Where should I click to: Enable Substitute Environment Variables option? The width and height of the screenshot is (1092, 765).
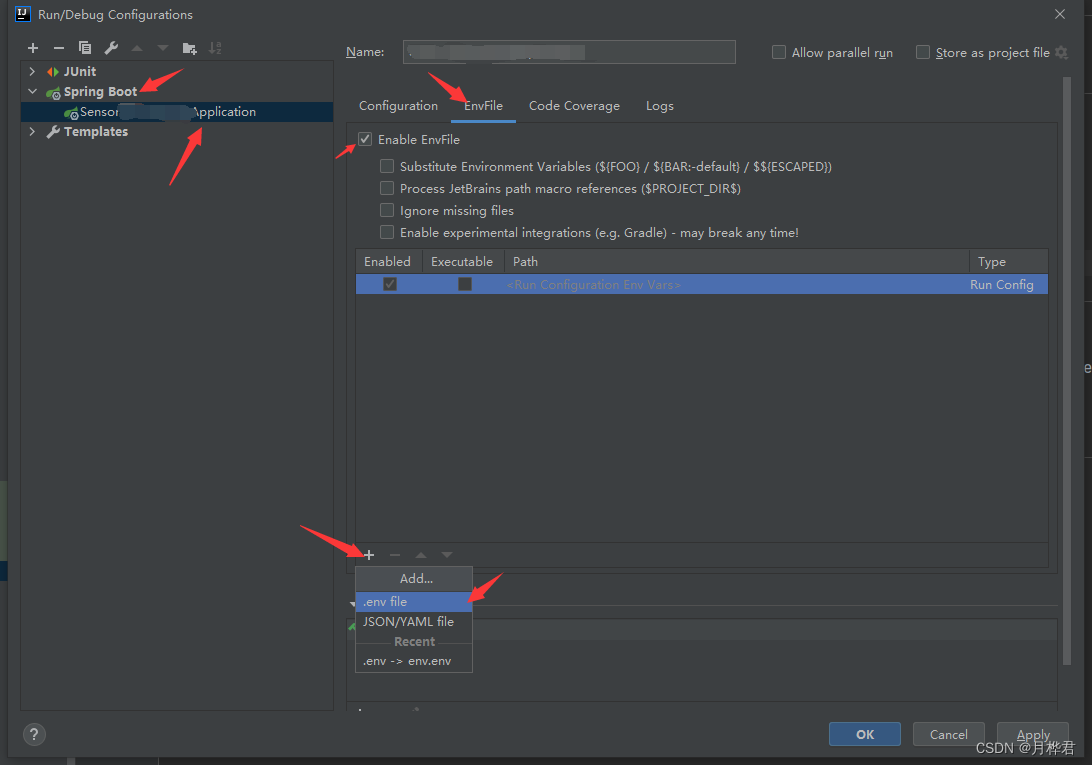pyautogui.click(x=387, y=166)
